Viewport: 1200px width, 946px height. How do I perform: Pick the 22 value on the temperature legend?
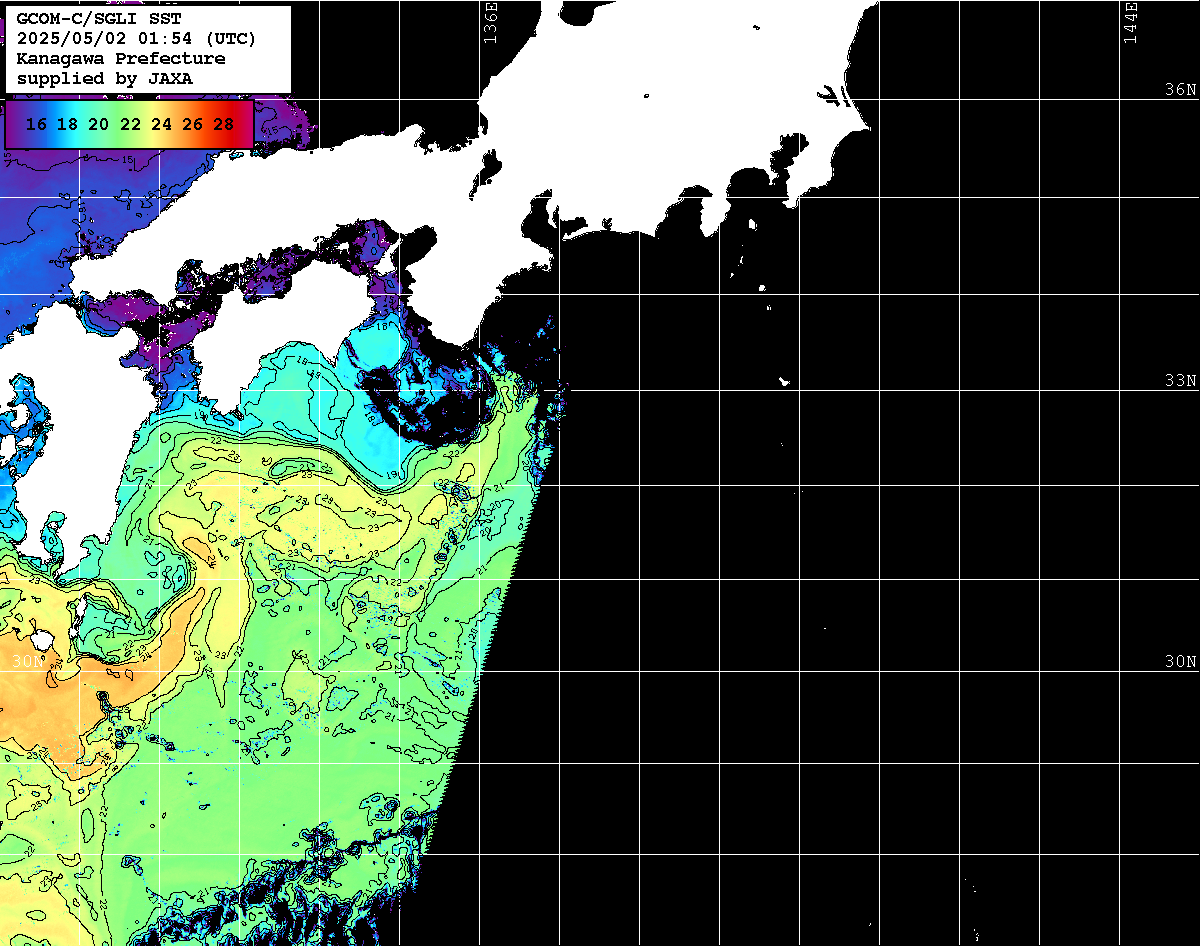point(130,125)
